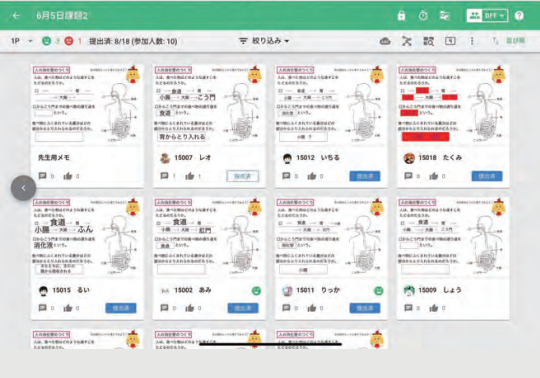Image resolution: width=540 pixels, height=378 pixels.
Task: Click the screen broadcast icon in the header
Action: coord(445,15)
